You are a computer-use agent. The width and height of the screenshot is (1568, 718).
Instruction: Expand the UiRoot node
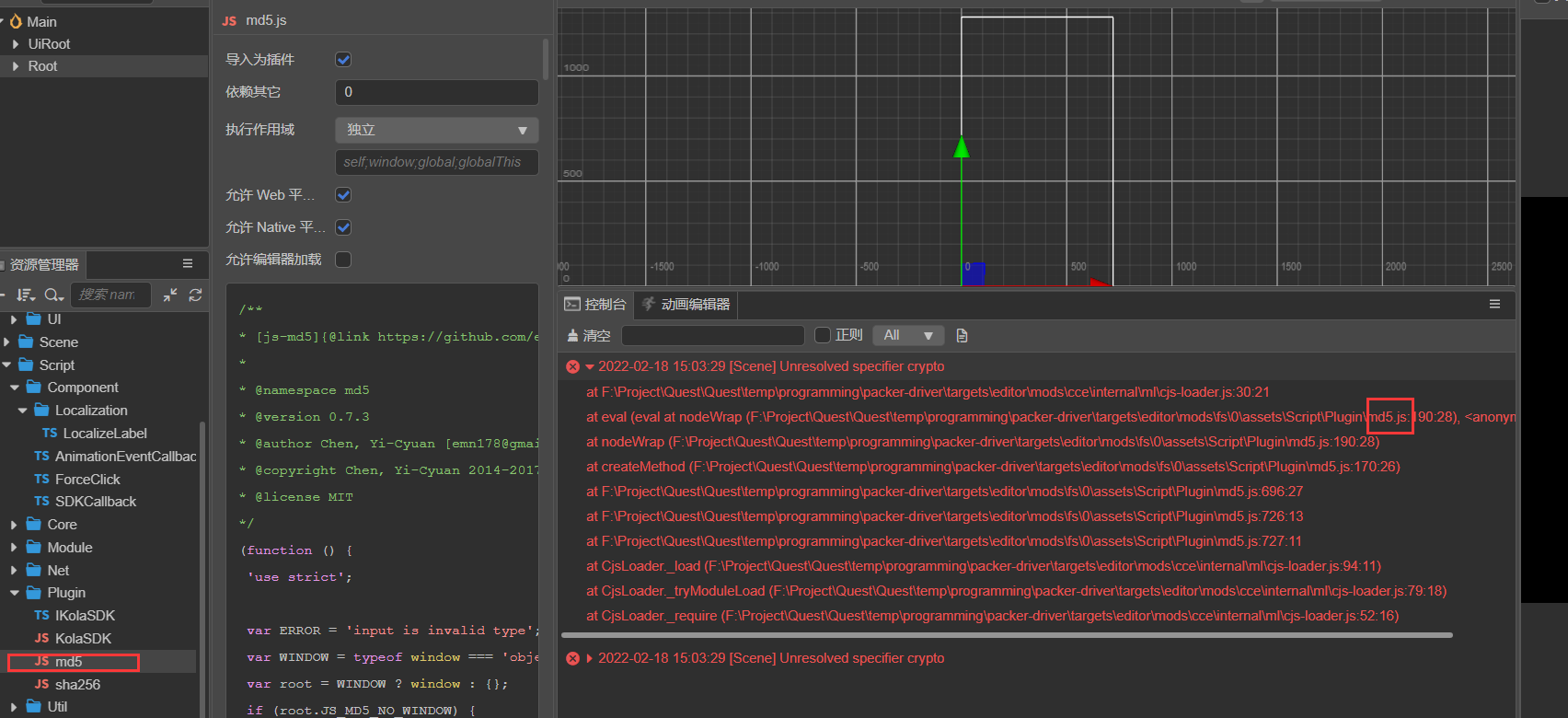coord(16,44)
